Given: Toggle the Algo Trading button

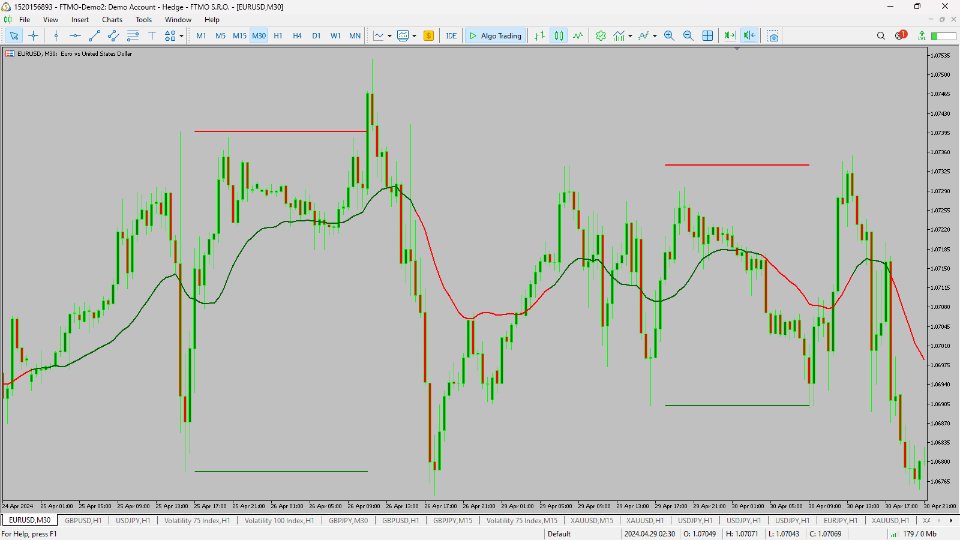Looking at the screenshot, I should click(x=495, y=36).
